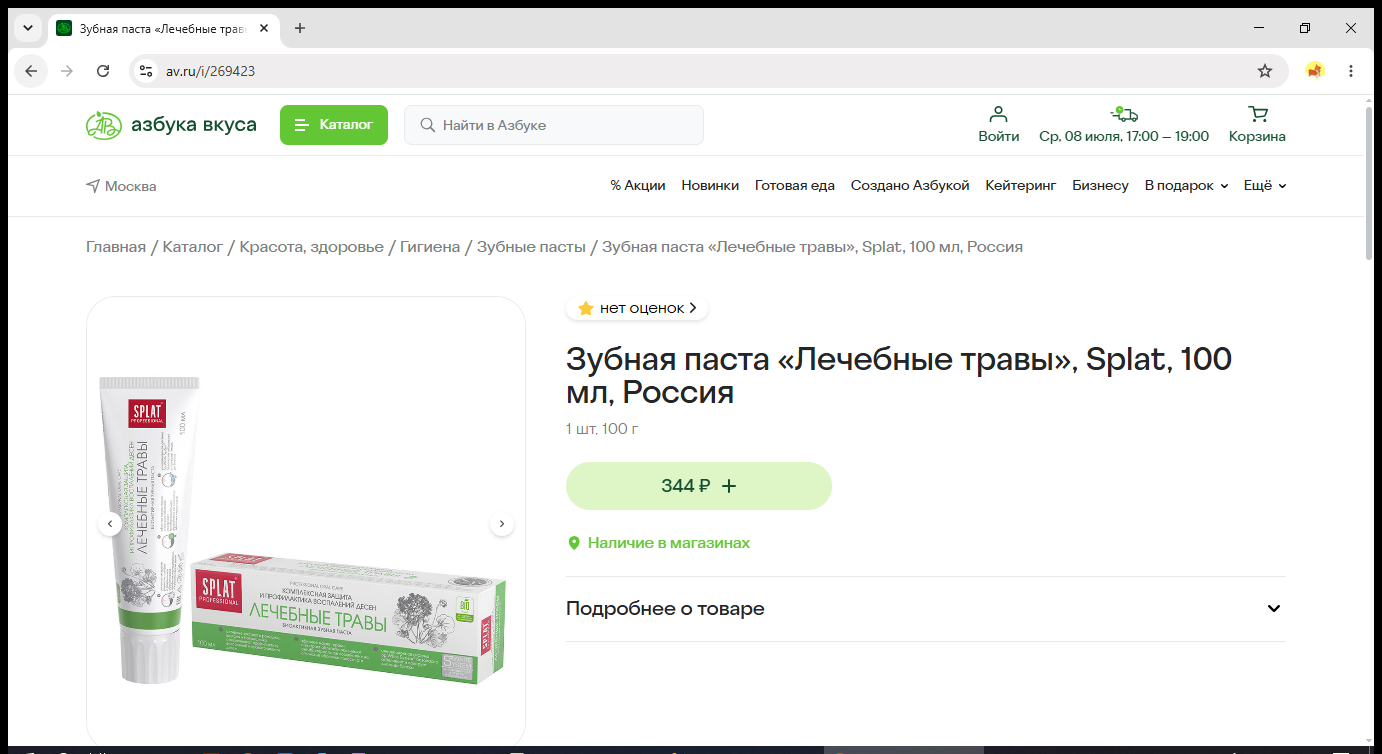
Task: Open the Каталог menu button
Action: click(x=334, y=125)
